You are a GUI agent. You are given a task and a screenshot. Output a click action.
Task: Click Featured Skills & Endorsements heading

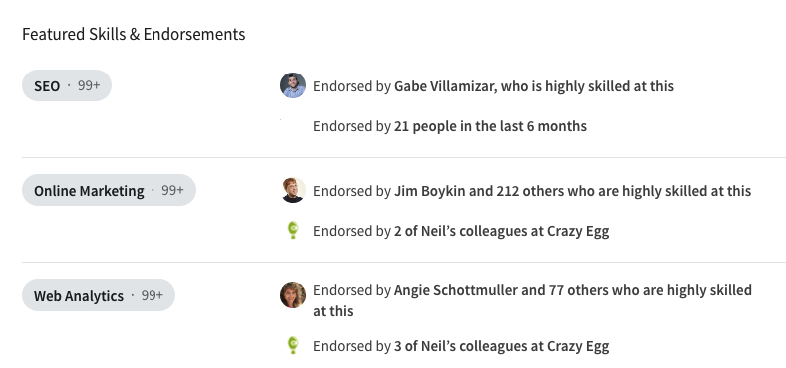point(134,35)
